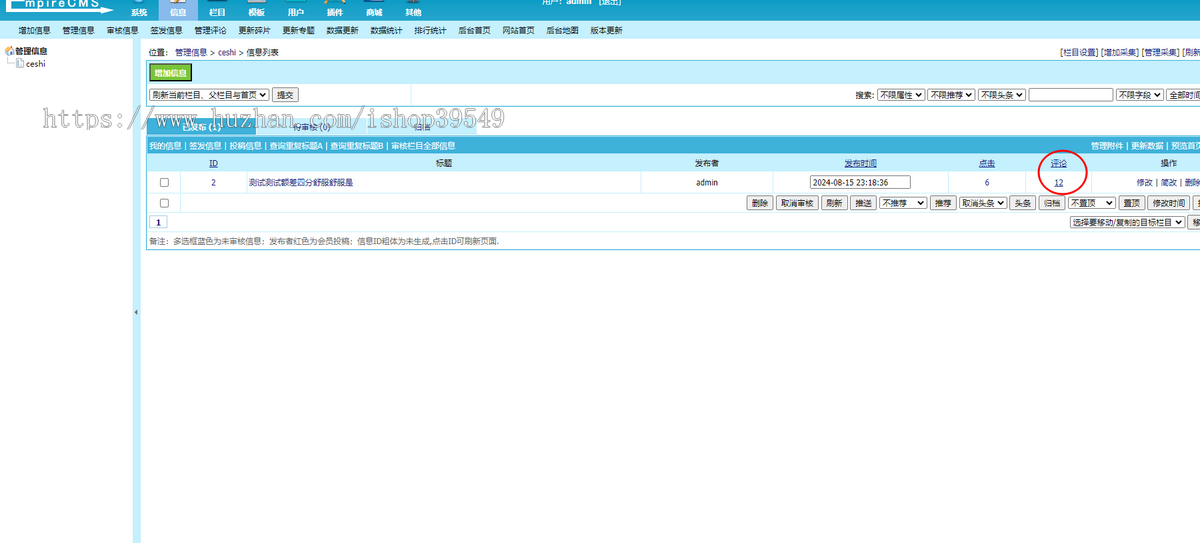
Task: Click the ID column header link
Action: coord(213,163)
